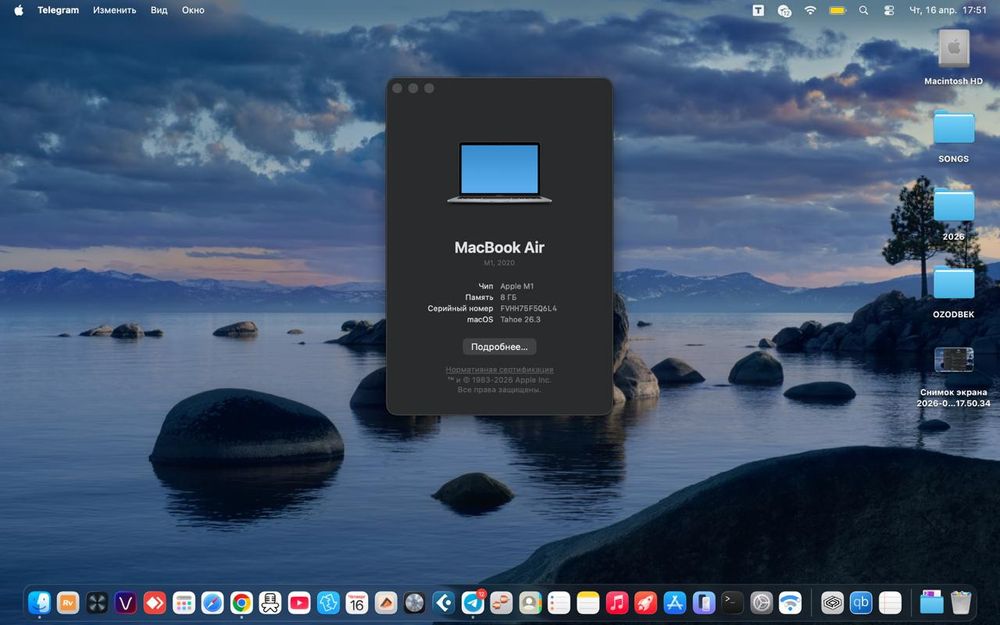Image resolution: width=1000 pixels, height=625 pixels.
Task: Open the Окно menu
Action: (x=193, y=10)
